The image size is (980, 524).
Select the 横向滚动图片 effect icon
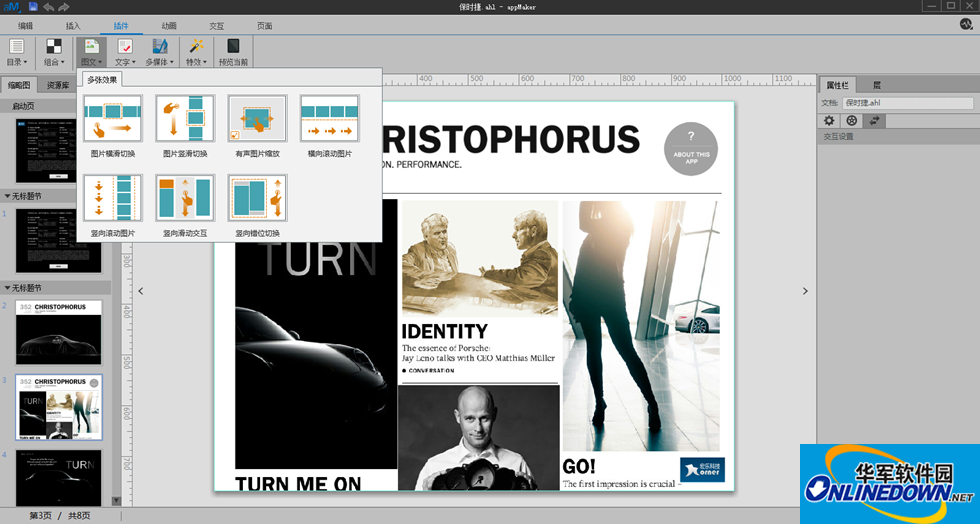pos(329,119)
